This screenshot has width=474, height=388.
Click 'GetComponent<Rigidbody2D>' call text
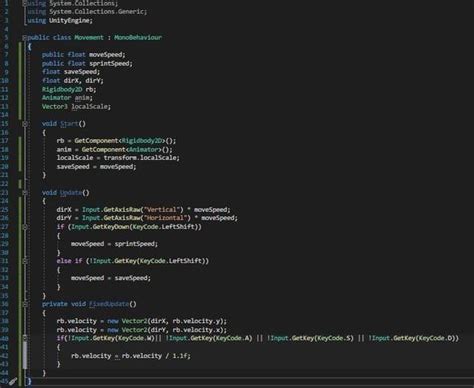119,141
